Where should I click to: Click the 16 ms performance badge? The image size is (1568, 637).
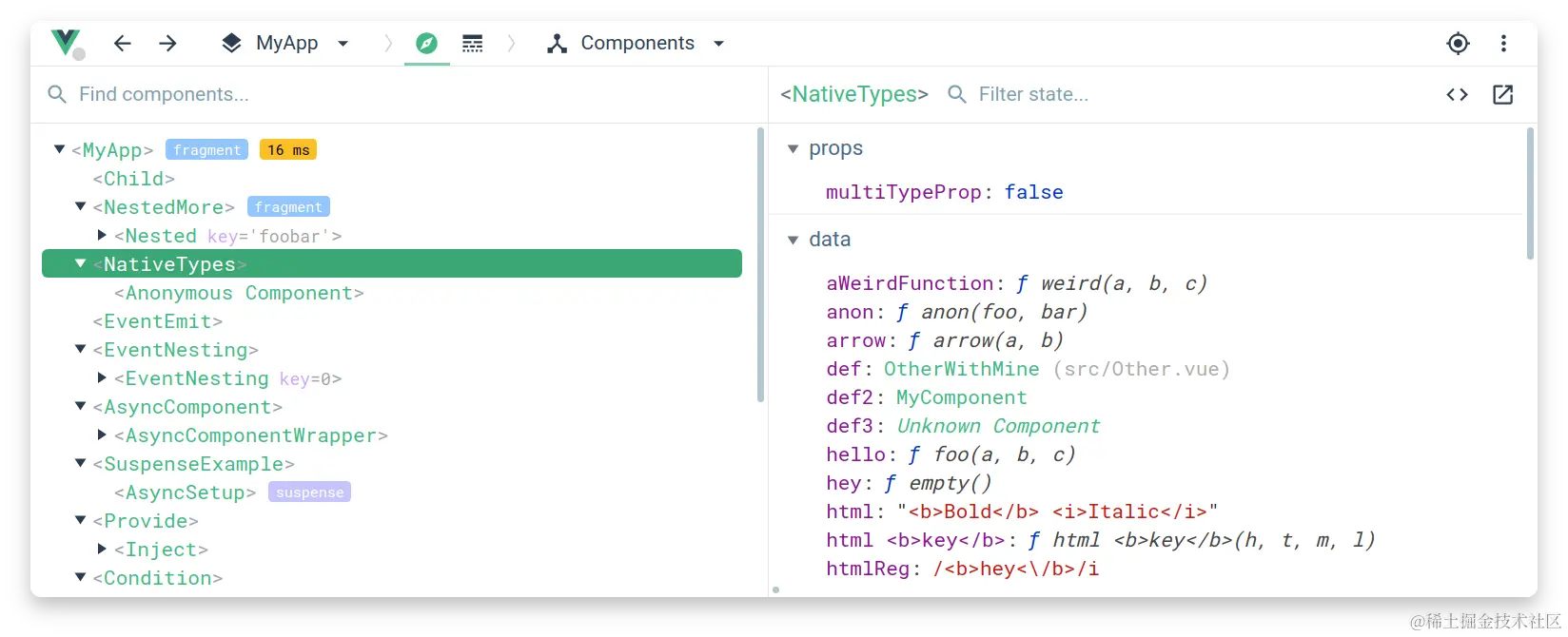click(x=288, y=150)
